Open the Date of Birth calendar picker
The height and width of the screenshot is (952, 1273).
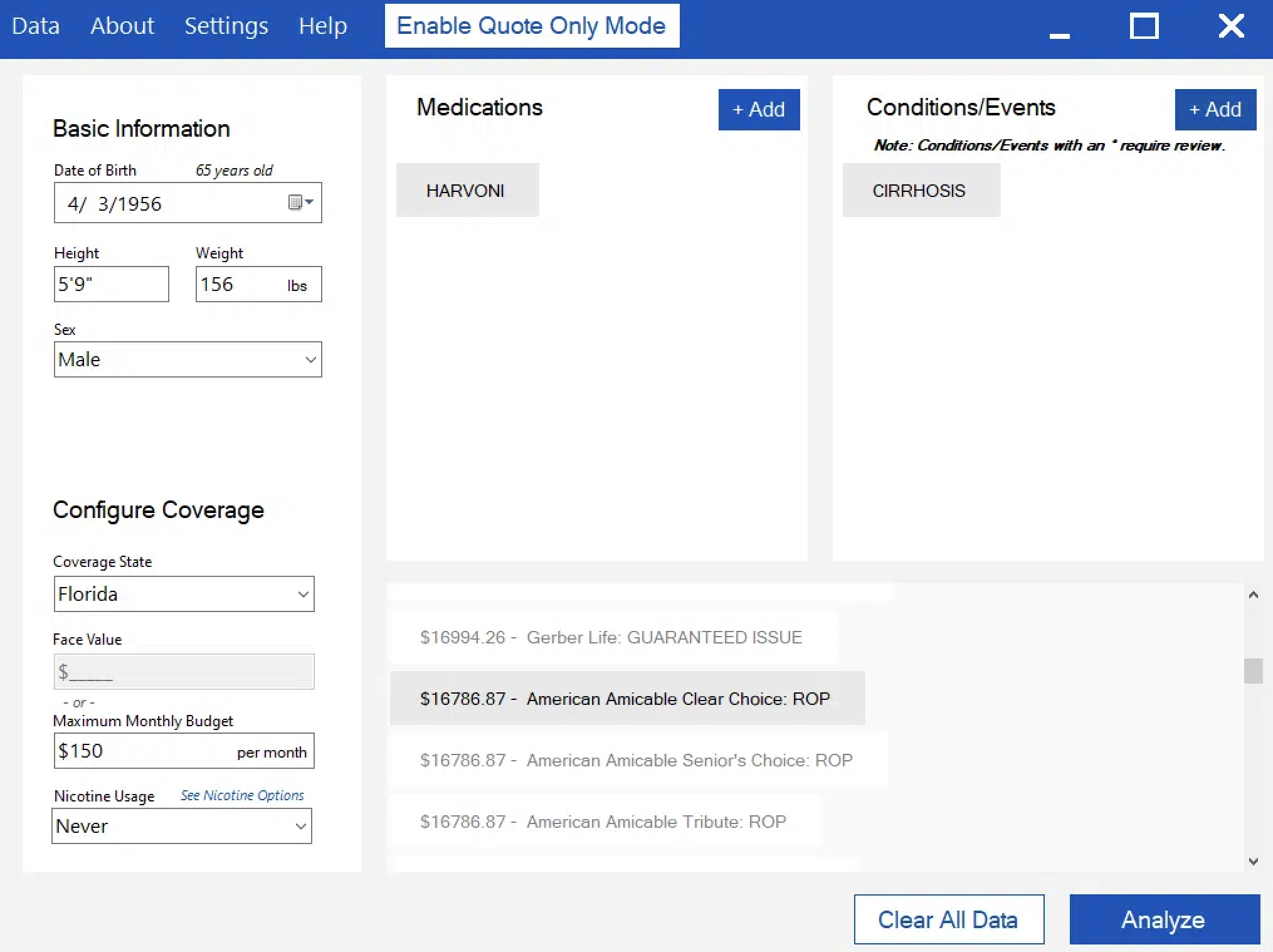click(300, 203)
